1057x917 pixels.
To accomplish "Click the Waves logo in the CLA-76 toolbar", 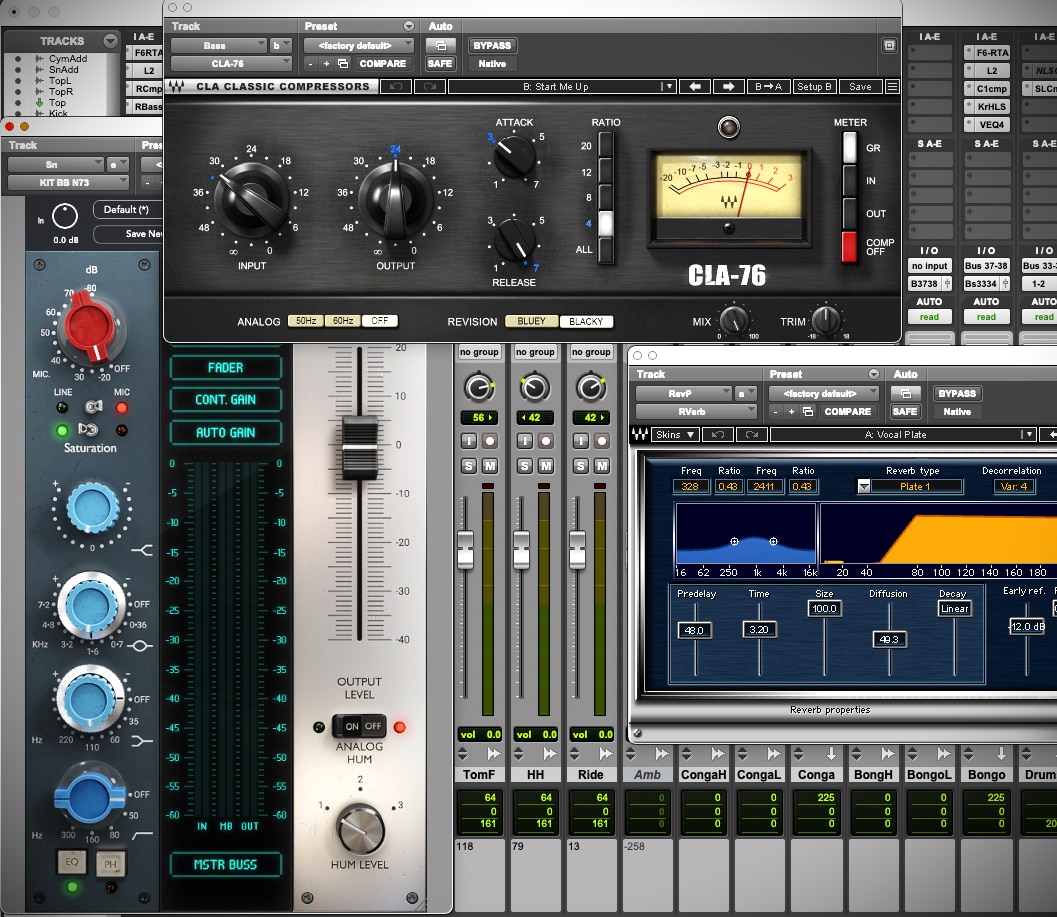I will (177, 86).
